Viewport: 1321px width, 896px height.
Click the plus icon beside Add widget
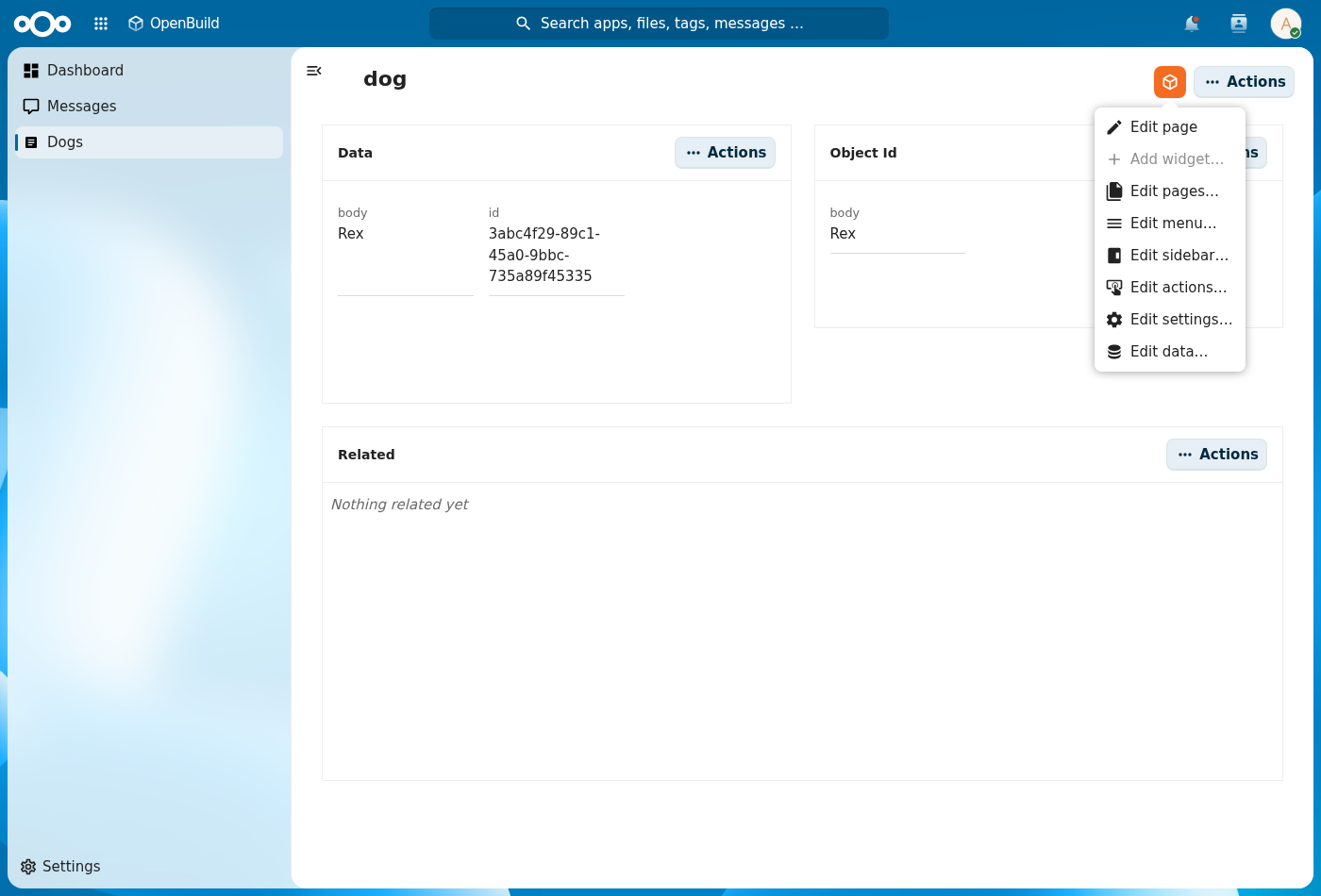[1114, 159]
